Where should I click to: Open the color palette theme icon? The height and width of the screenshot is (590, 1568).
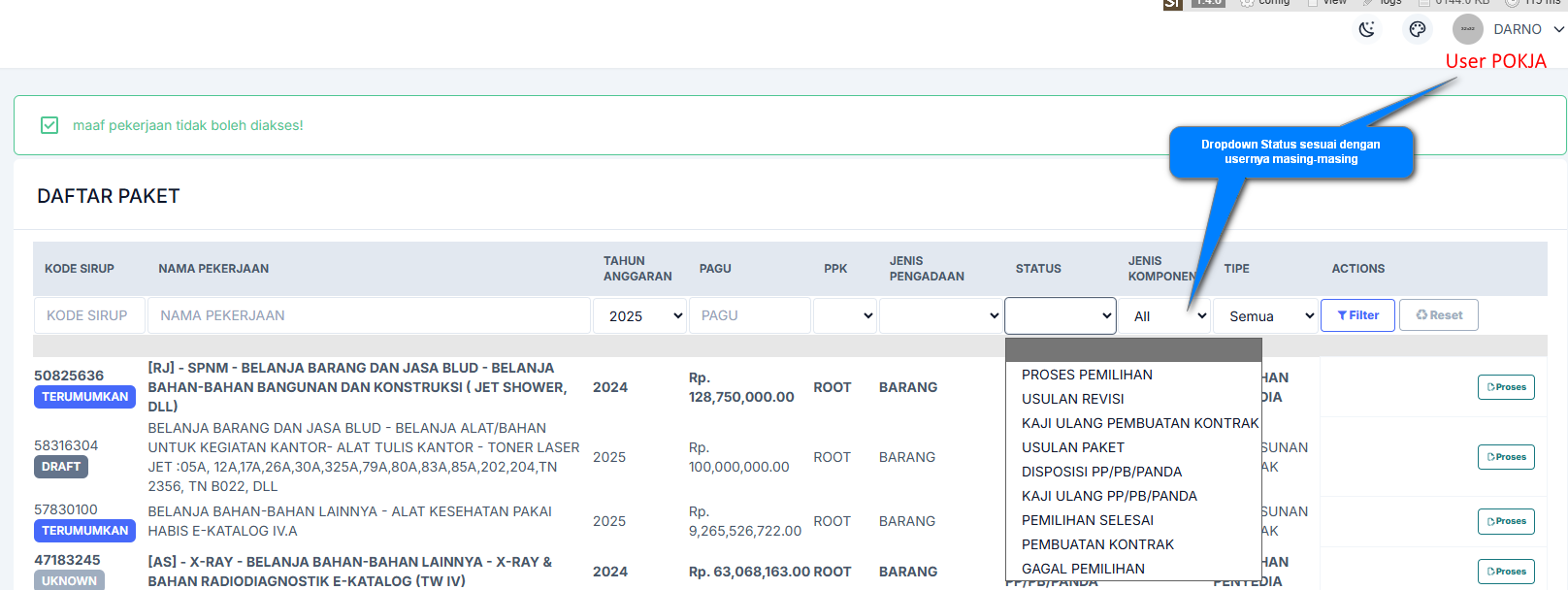point(1418,29)
